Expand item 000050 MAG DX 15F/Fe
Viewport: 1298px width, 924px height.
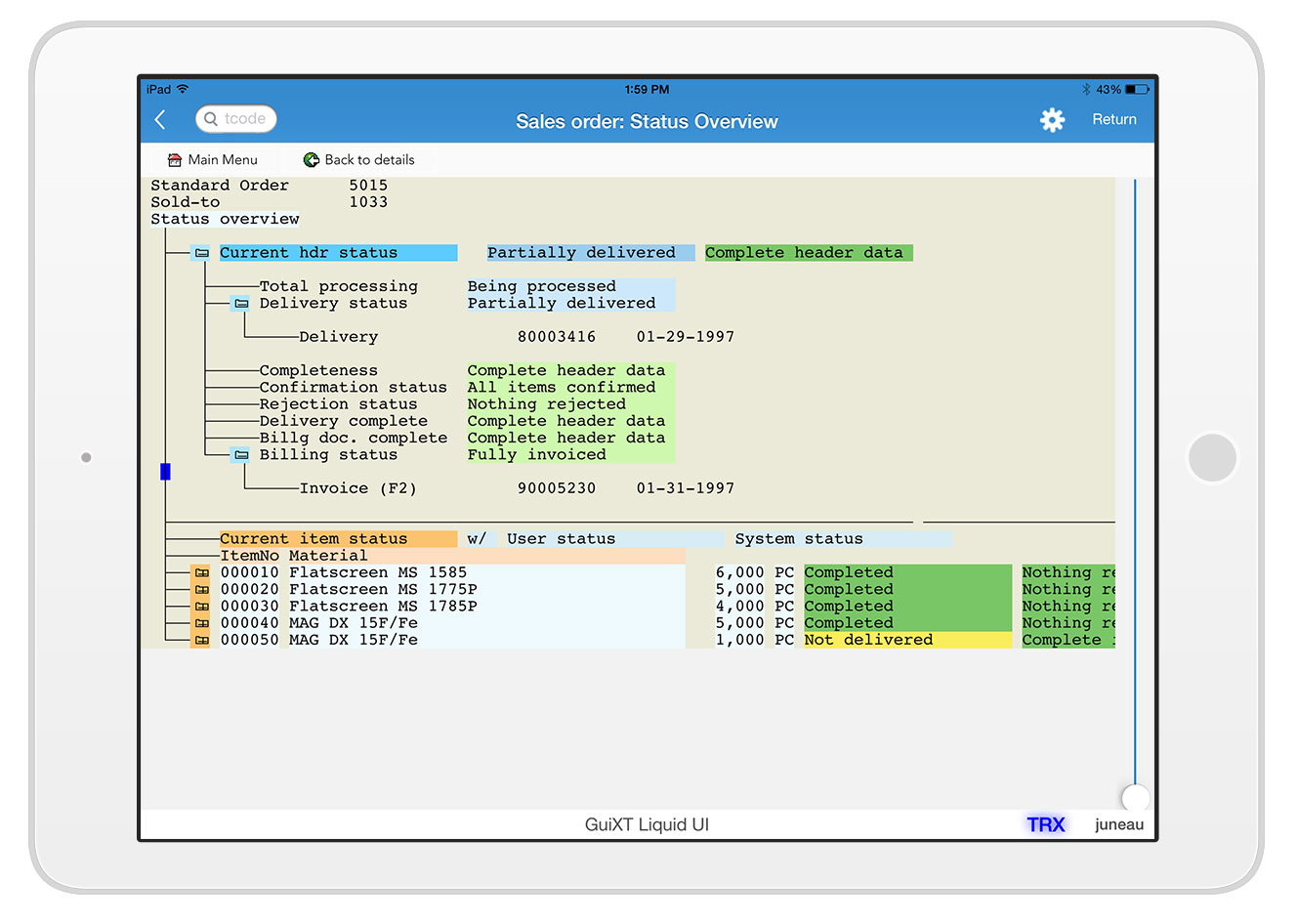tap(201, 641)
